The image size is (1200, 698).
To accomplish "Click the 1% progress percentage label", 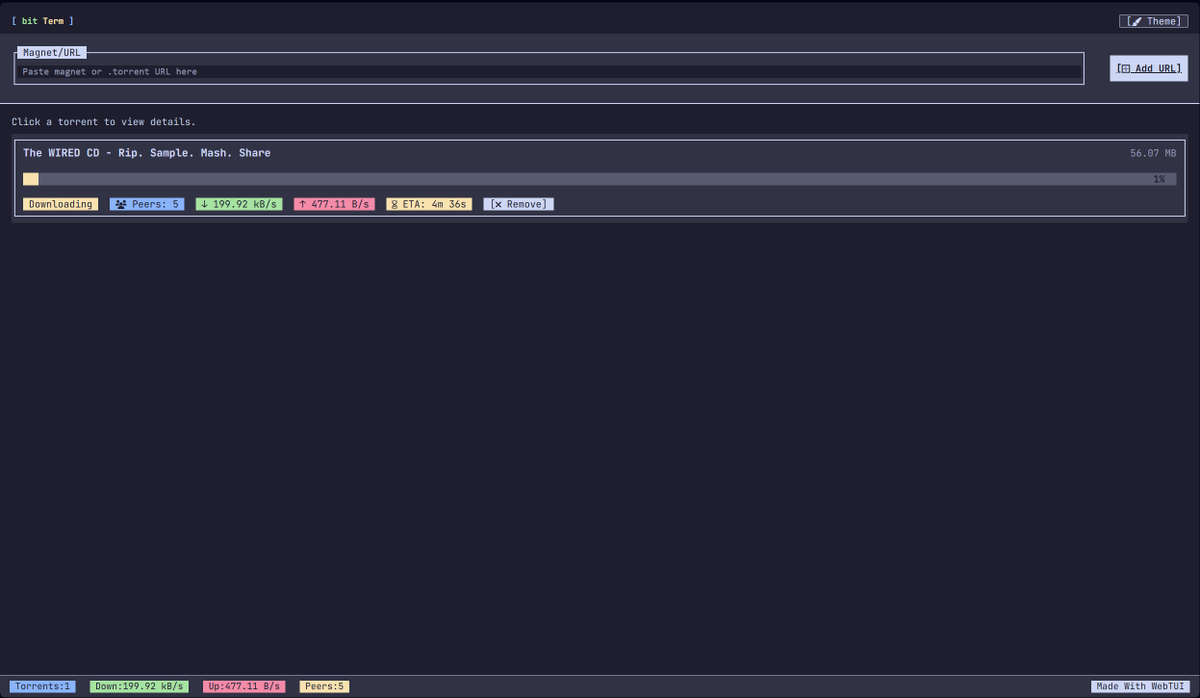I will tap(1159, 179).
